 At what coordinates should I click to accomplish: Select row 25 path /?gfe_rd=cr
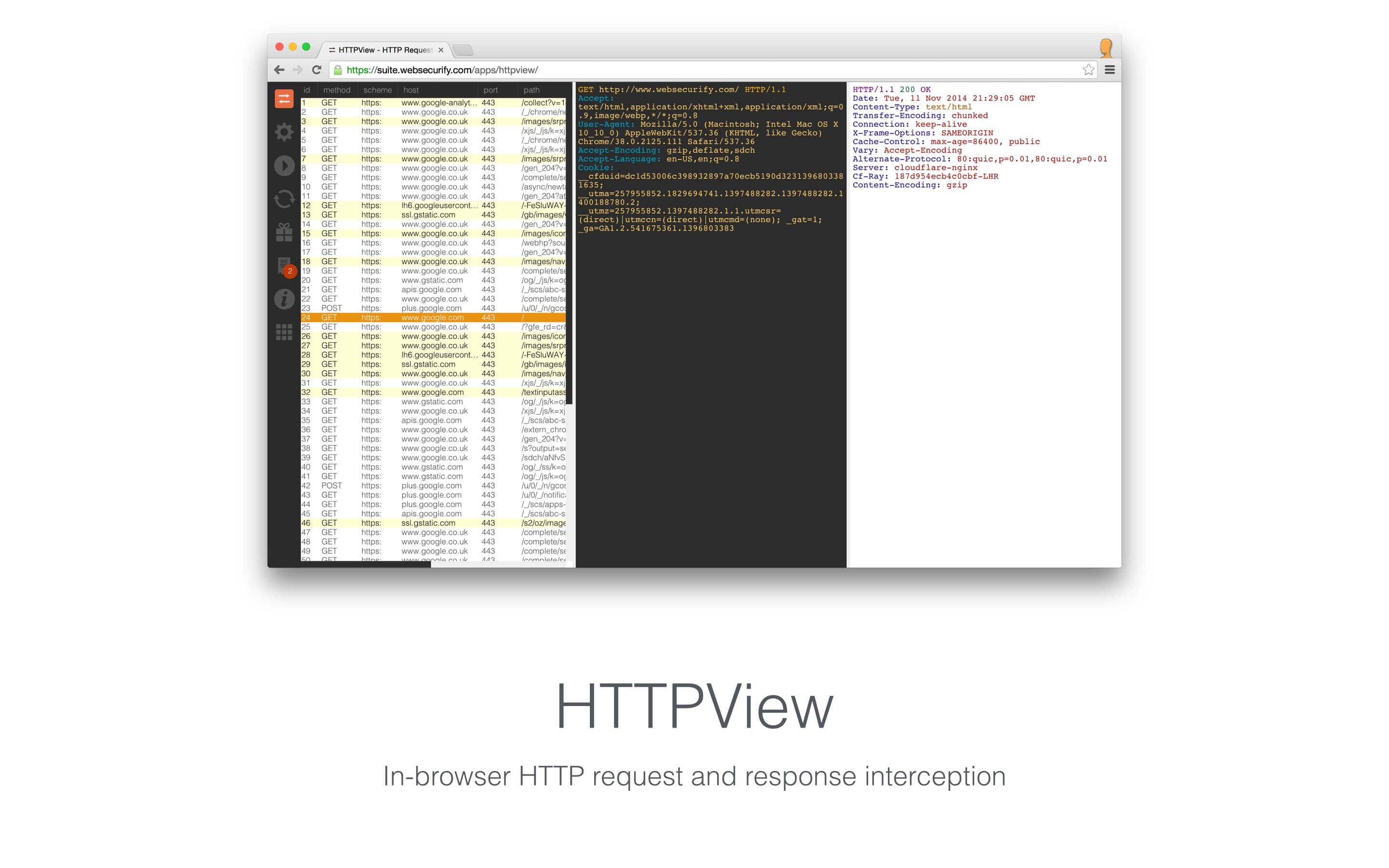pyautogui.click(x=434, y=326)
